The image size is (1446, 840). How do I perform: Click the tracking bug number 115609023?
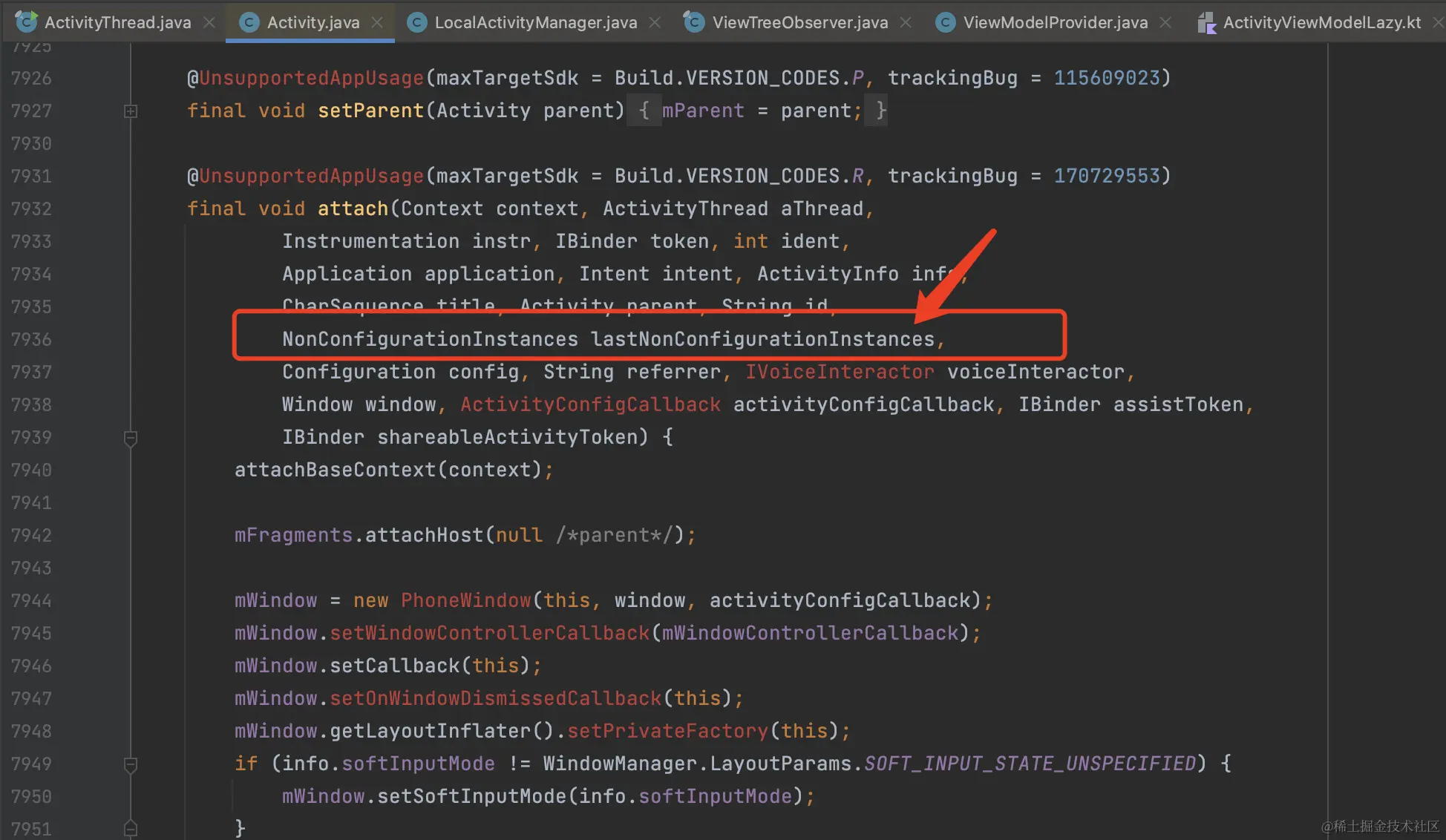coord(1106,78)
